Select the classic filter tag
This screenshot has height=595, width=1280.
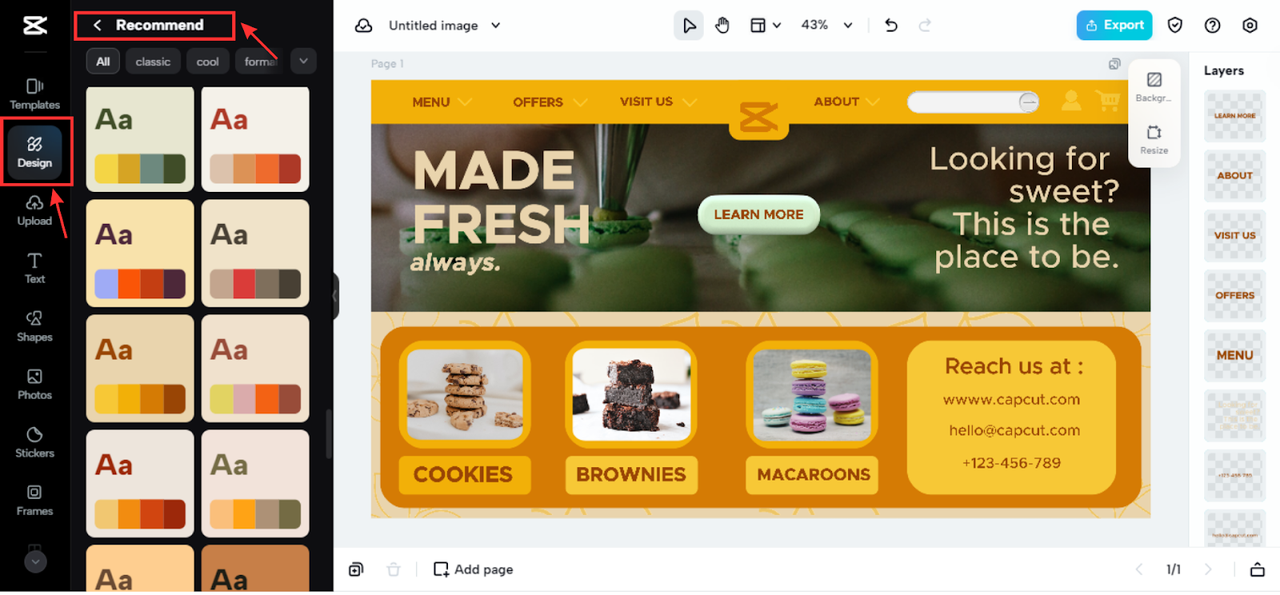(x=153, y=61)
